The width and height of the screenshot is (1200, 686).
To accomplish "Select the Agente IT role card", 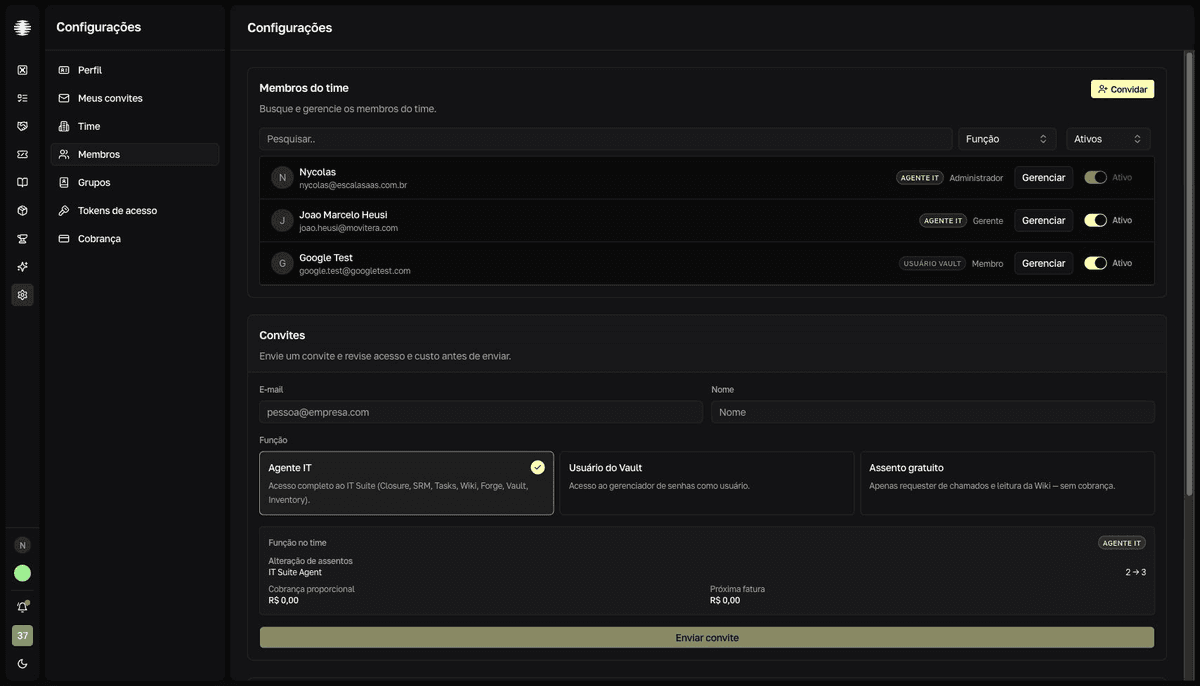I will click(x=406, y=483).
